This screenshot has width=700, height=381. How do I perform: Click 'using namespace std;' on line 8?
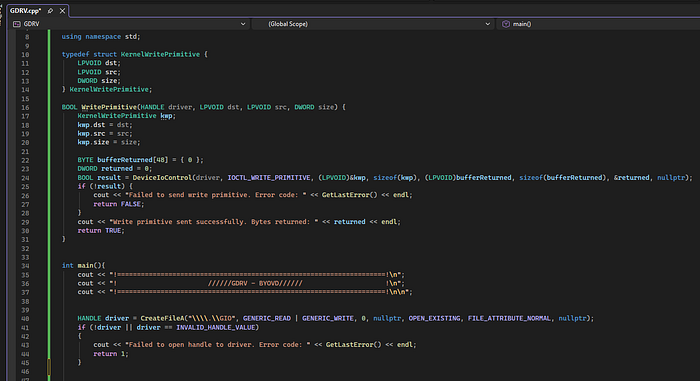[x=101, y=37]
